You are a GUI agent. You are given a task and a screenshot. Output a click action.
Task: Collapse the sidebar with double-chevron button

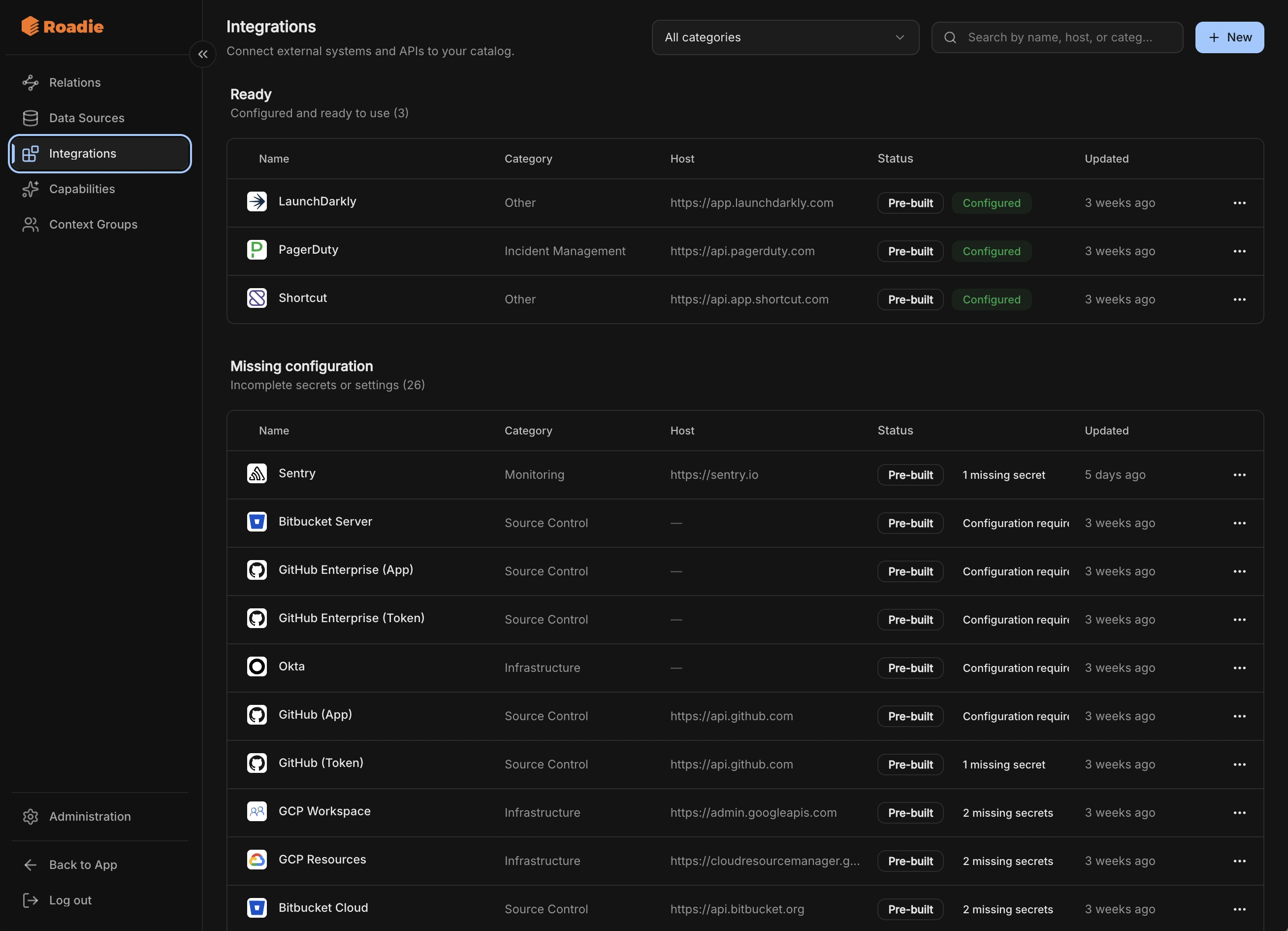coord(203,55)
